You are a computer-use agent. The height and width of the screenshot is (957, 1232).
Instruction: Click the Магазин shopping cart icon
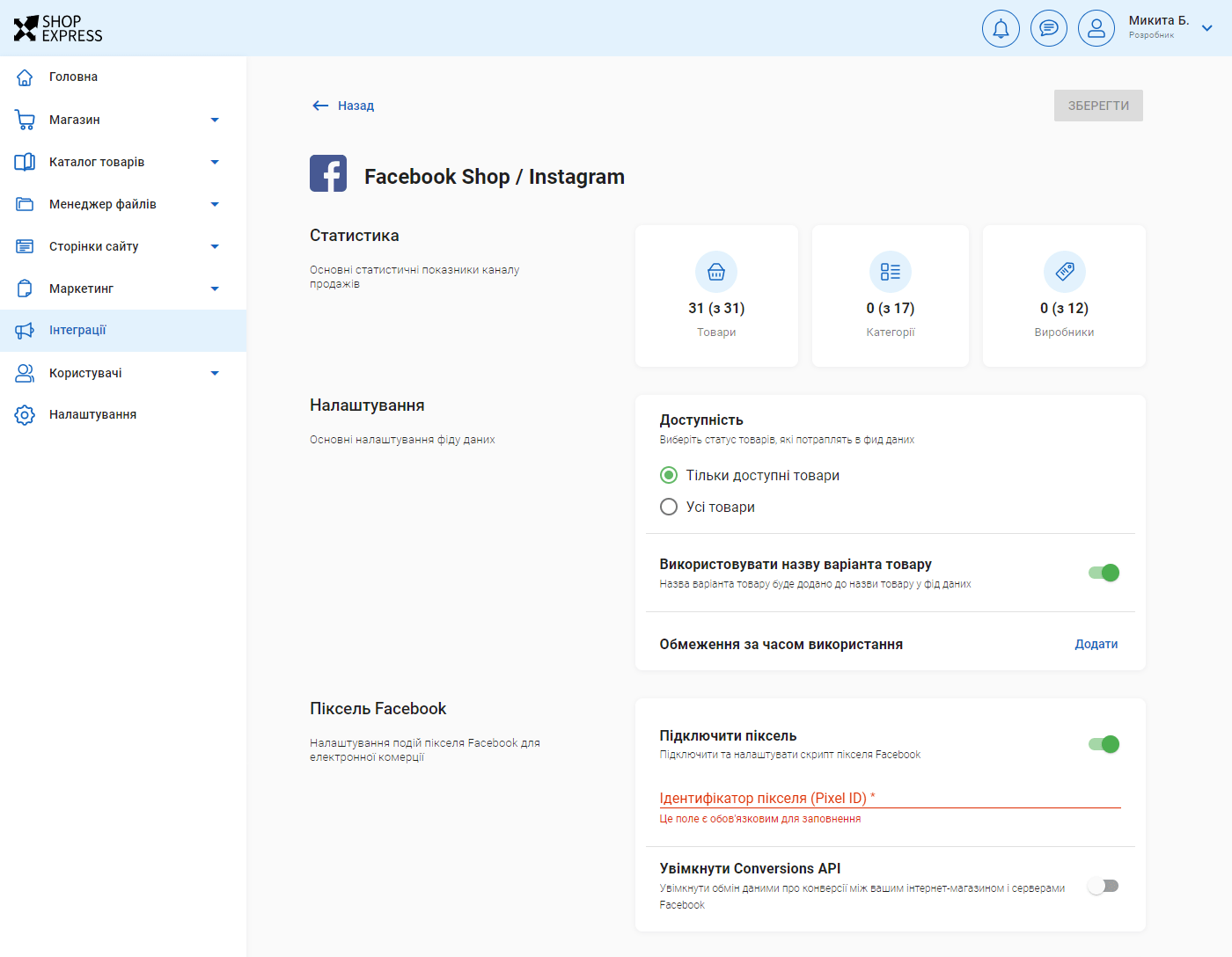click(x=25, y=120)
